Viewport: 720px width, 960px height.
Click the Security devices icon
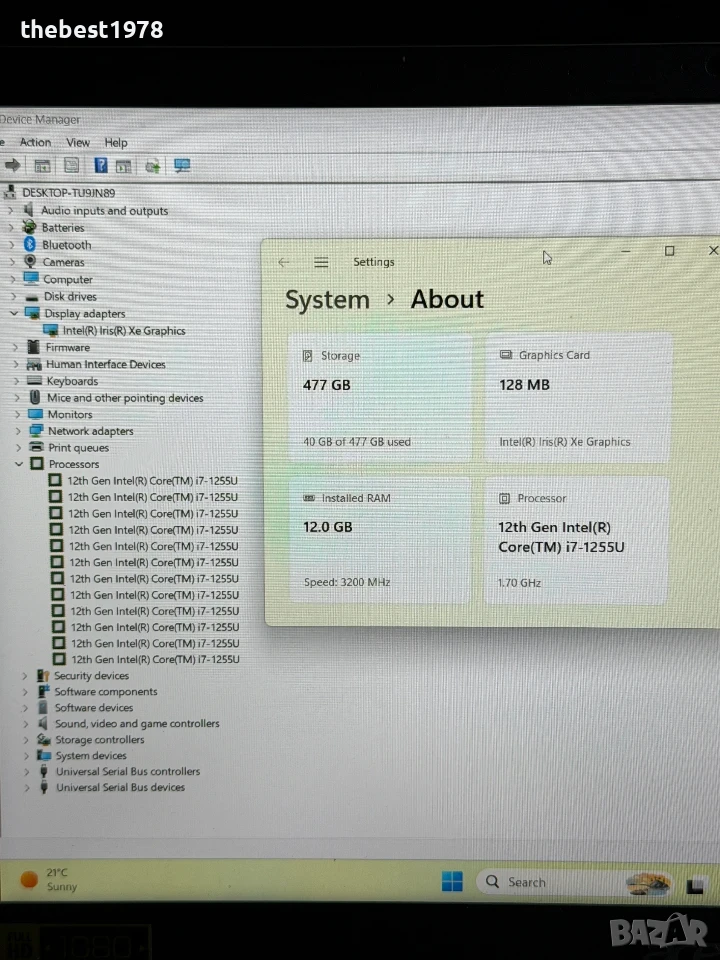point(43,675)
